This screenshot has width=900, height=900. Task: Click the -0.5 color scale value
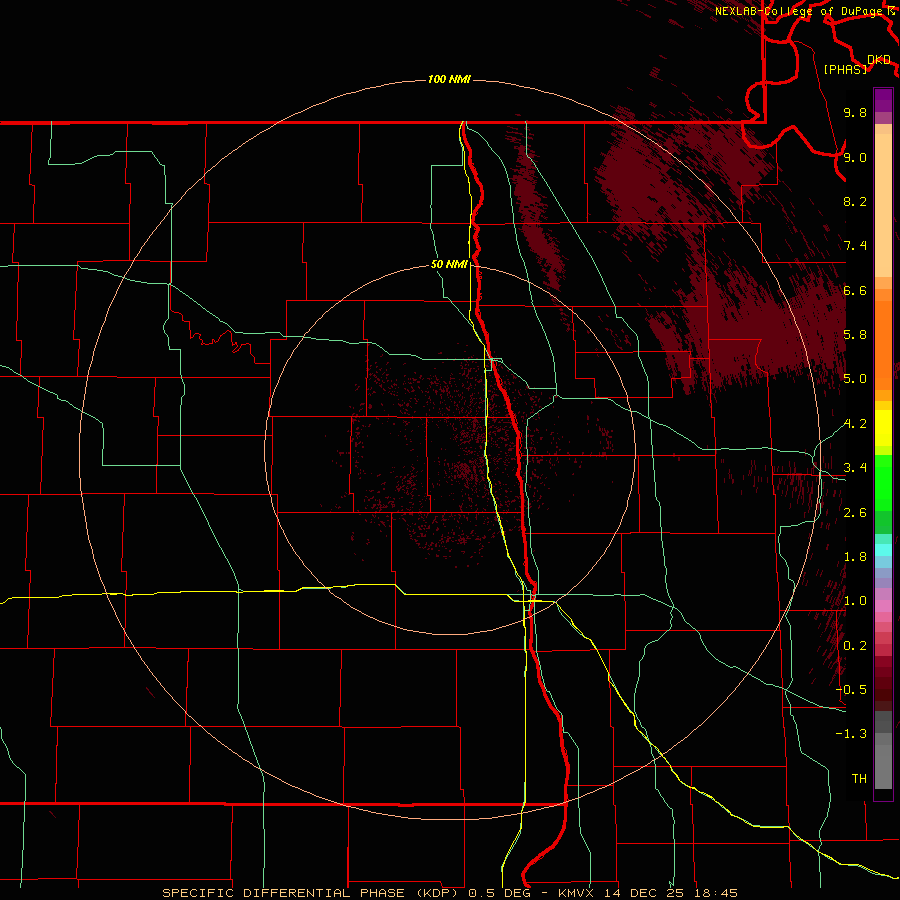[x=851, y=690]
